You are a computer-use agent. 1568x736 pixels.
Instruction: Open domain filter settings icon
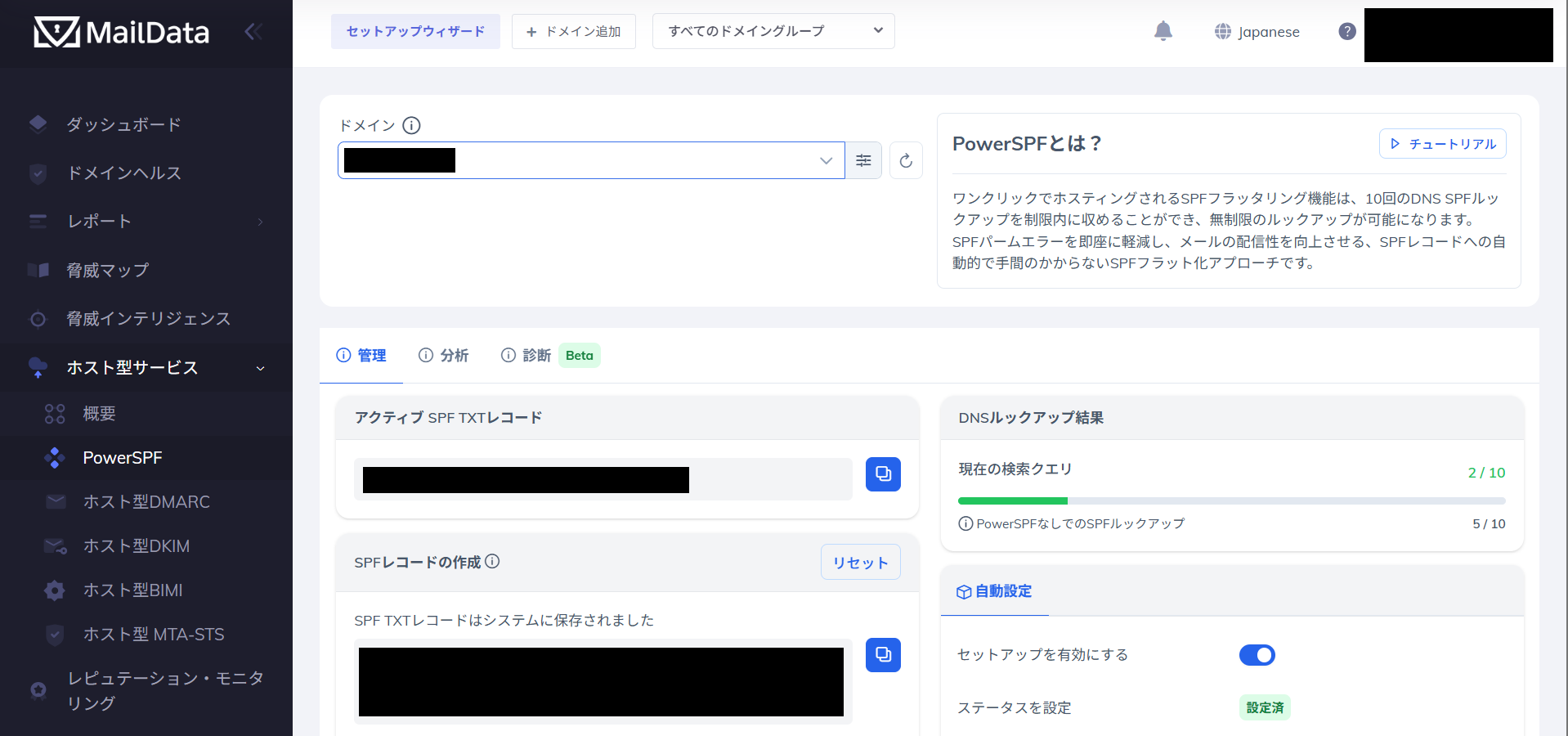pyautogui.click(x=863, y=160)
